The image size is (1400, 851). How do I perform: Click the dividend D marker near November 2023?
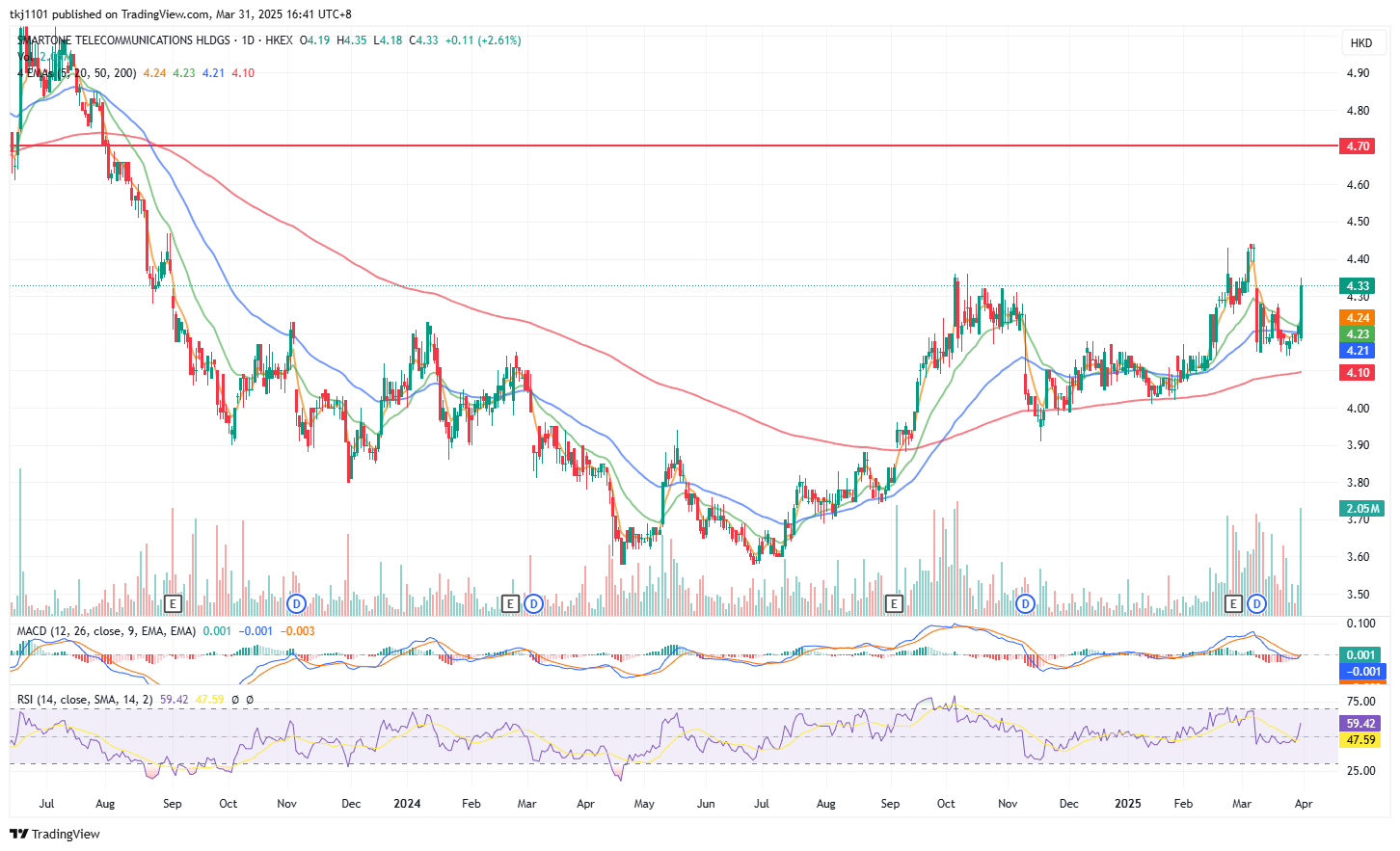(x=297, y=604)
